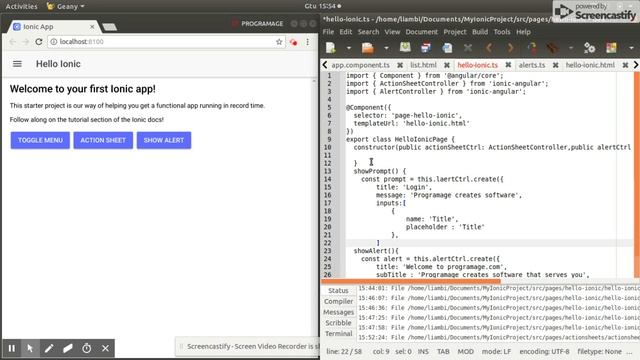Close the app.component.ts tab

point(400,65)
